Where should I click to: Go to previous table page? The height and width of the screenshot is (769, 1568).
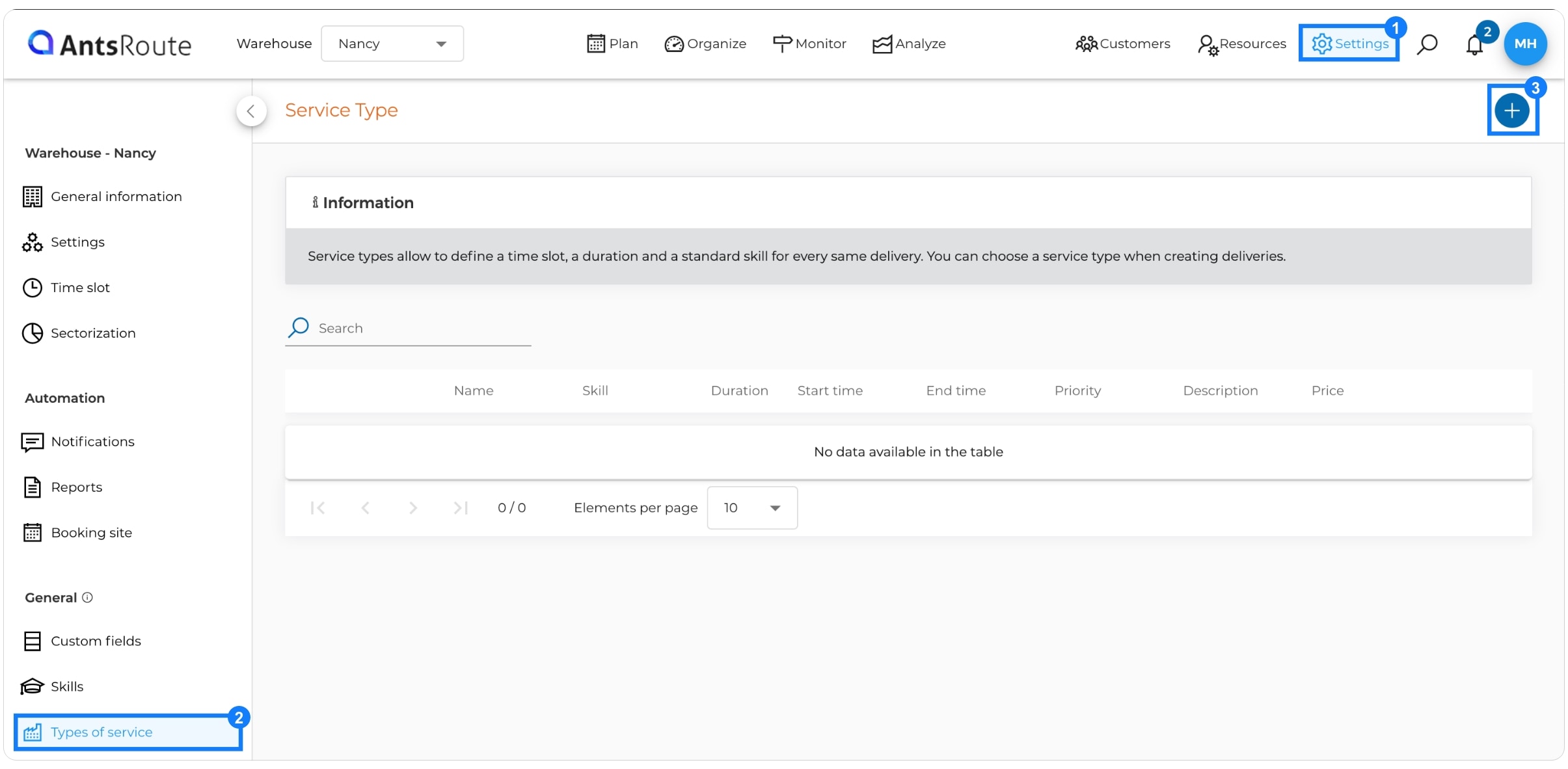click(x=365, y=508)
